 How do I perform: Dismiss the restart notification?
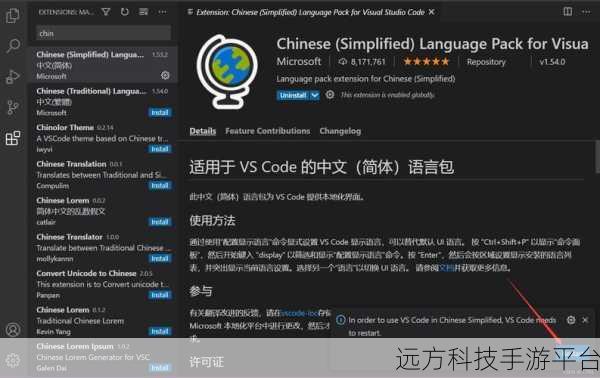pos(585,320)
